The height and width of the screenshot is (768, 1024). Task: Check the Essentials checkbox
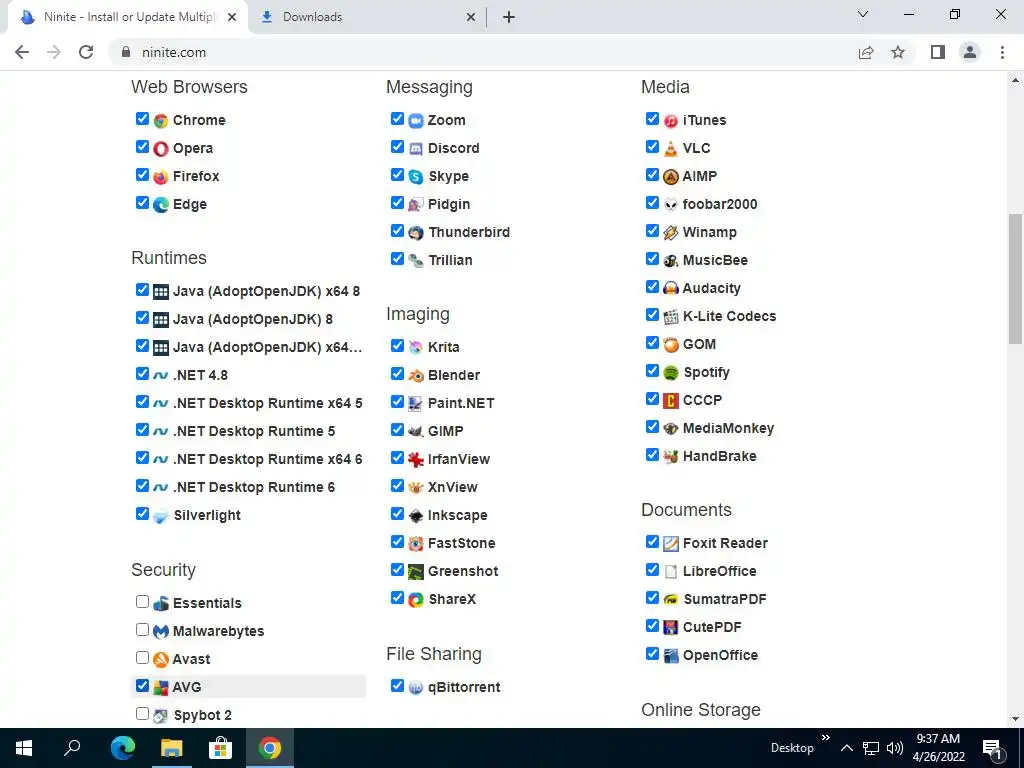142,601
